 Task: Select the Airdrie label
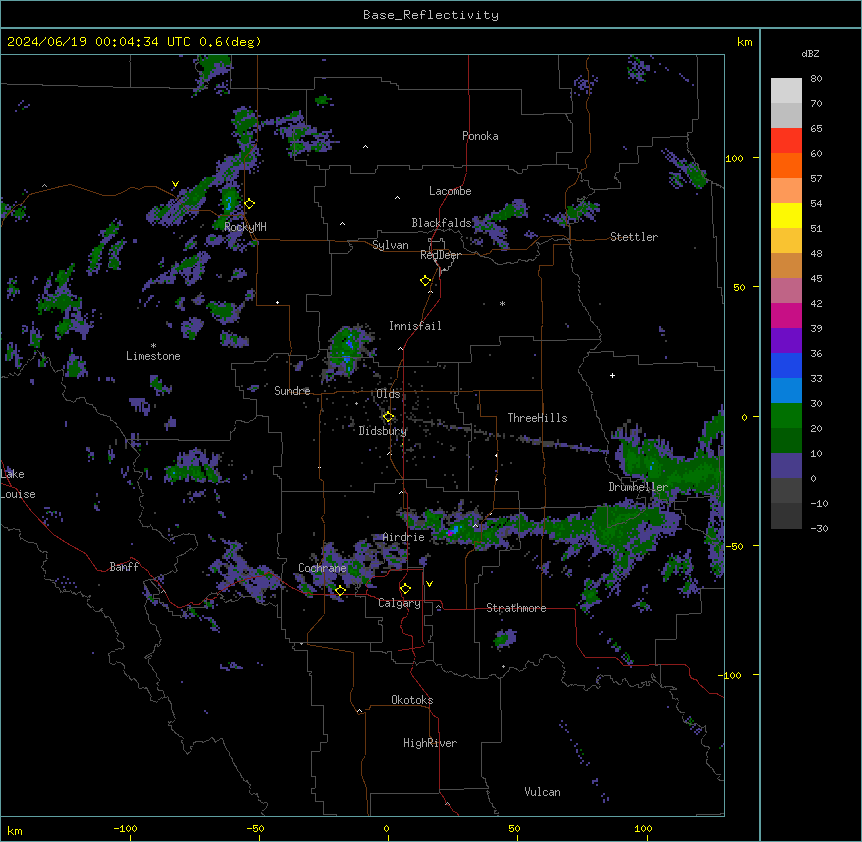tap(404, 537)
